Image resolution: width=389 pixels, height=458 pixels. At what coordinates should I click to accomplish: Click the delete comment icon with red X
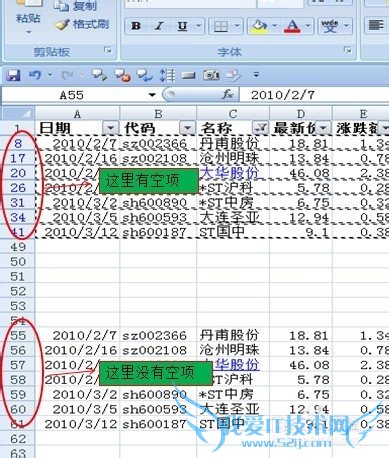(122, 75)
